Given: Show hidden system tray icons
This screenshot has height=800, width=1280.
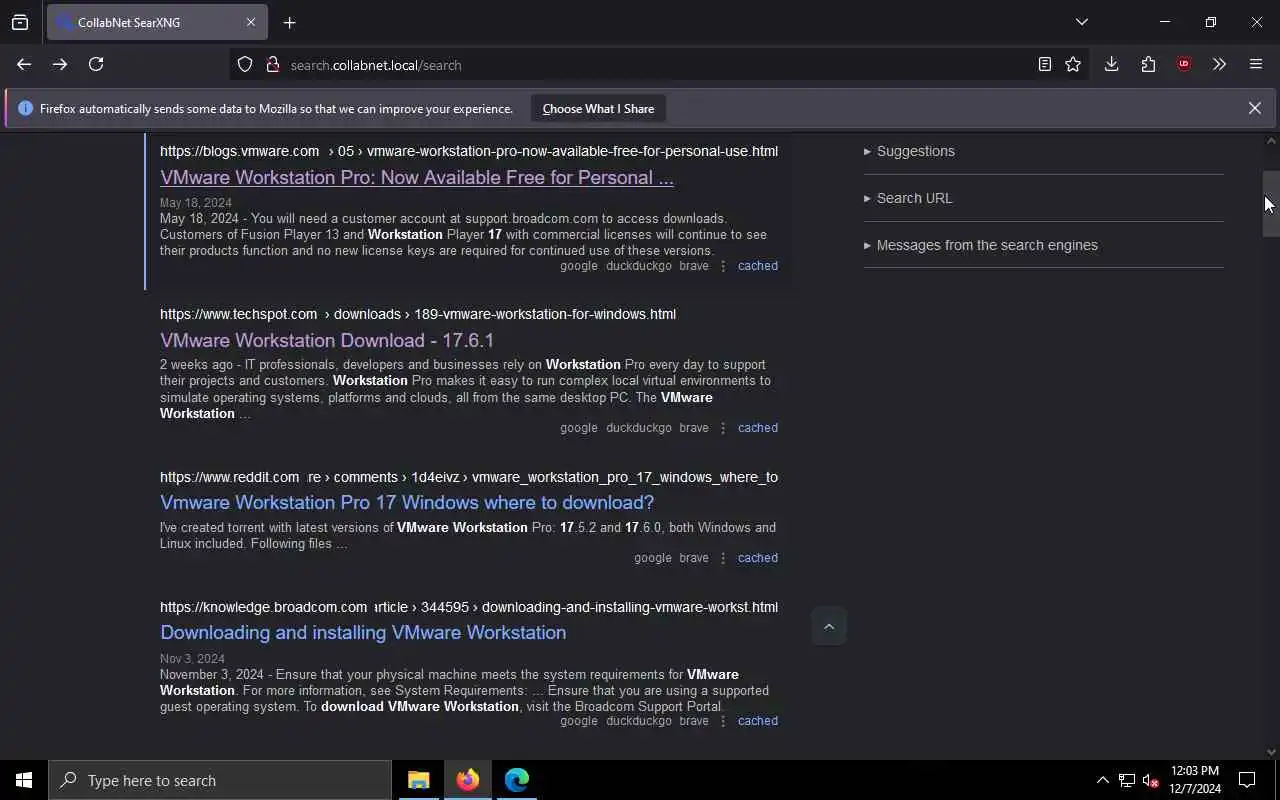Looking at the screenshot, I should pyautogui.click(x=1102, y=780).
